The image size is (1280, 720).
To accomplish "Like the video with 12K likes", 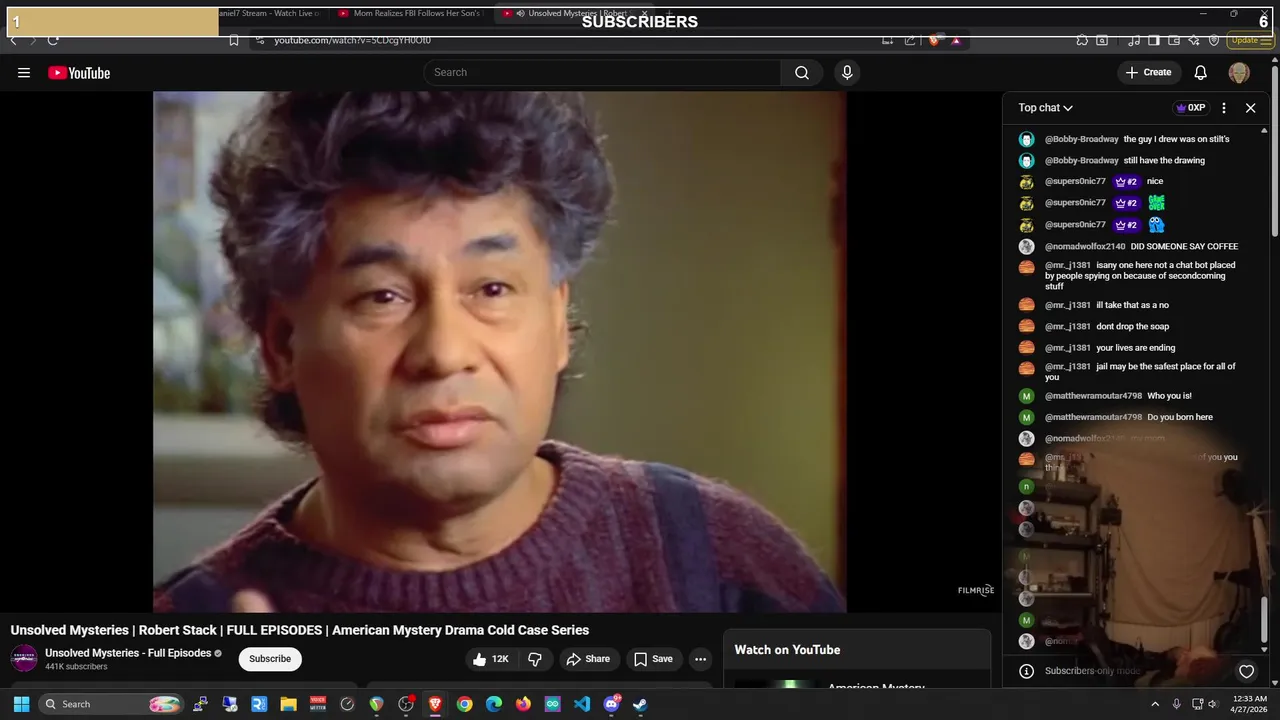I will click(x=491, y=659).
